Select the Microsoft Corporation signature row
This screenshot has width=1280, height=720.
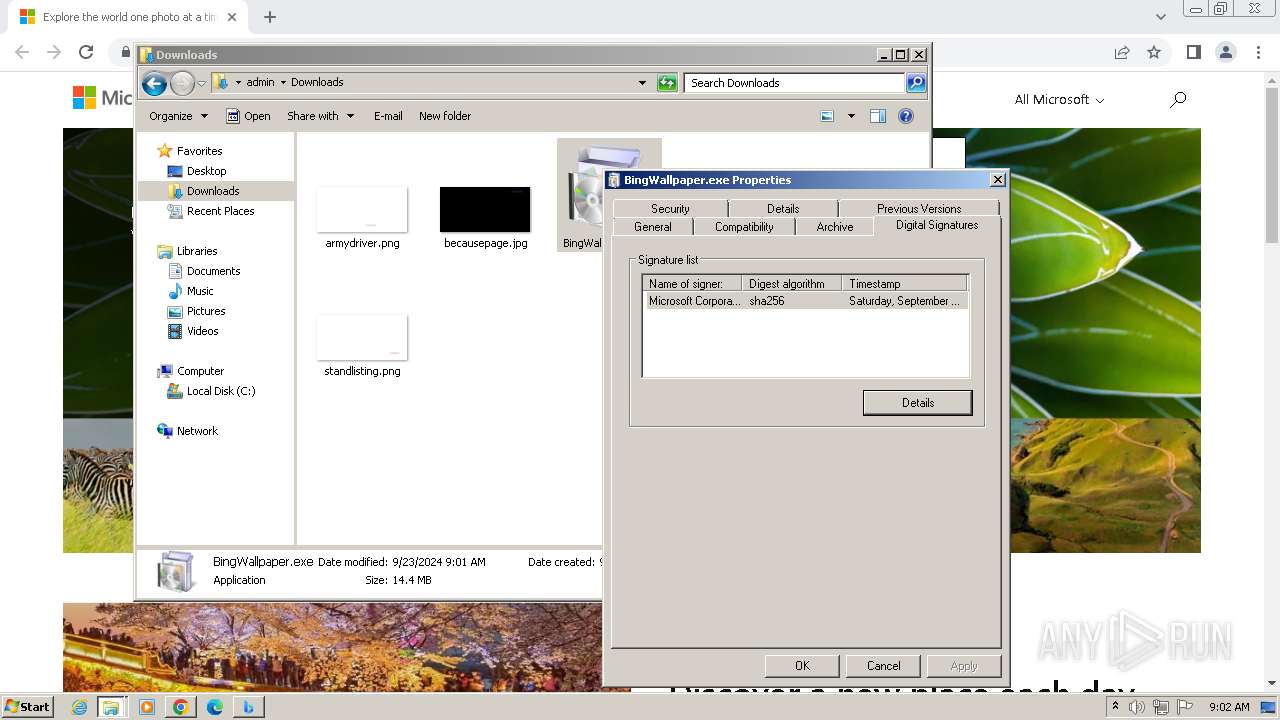click(806, 301)
